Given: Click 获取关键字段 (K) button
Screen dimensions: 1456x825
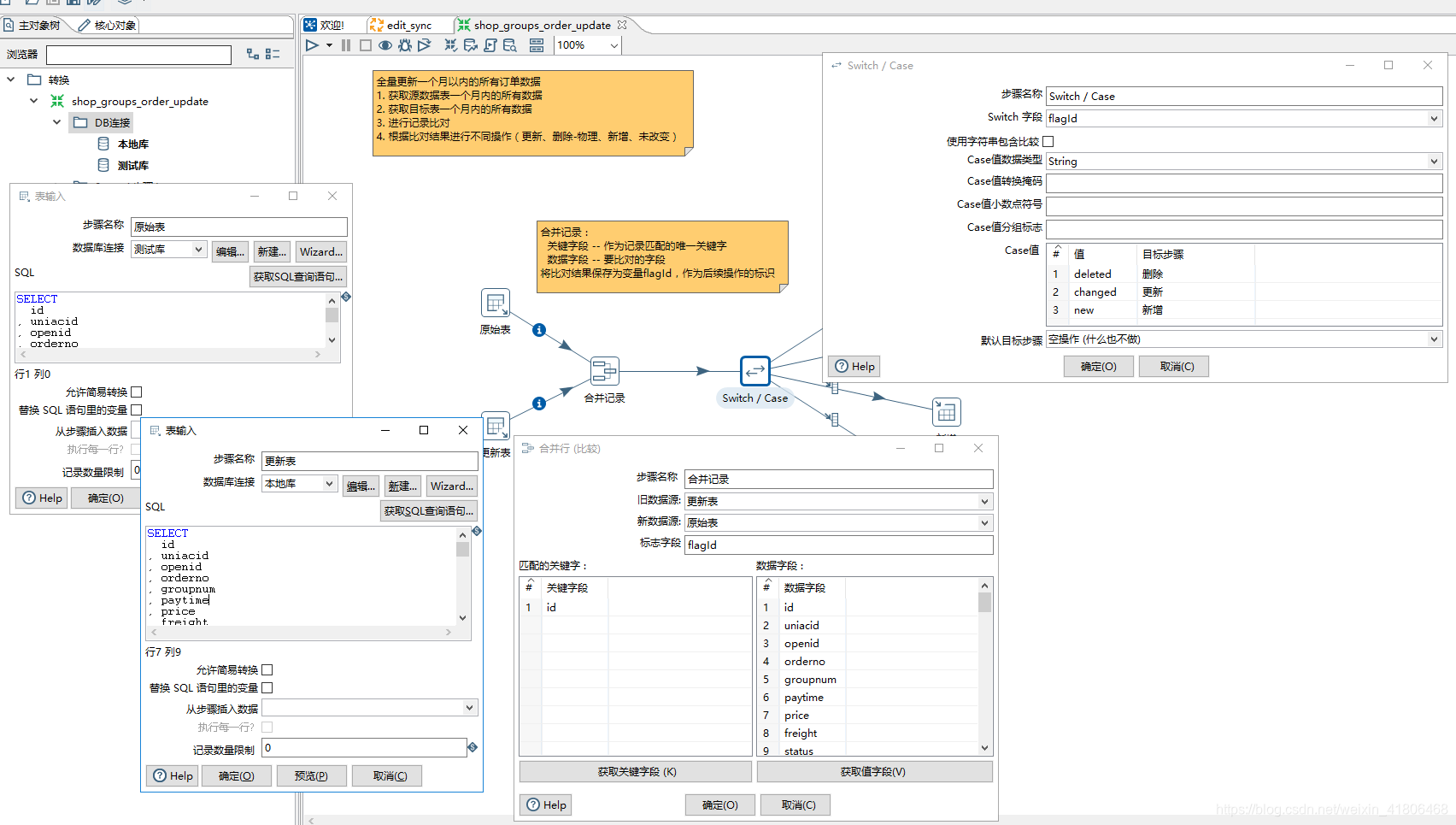Looking at the screenshot, I should 636,772.
